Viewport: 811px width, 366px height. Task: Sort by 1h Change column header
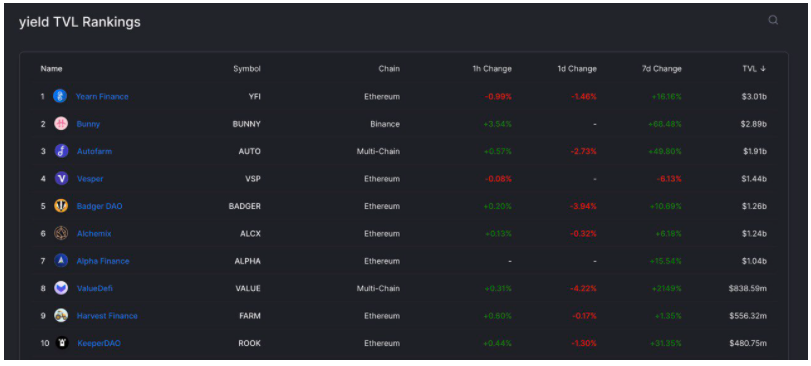click(492, 69)
